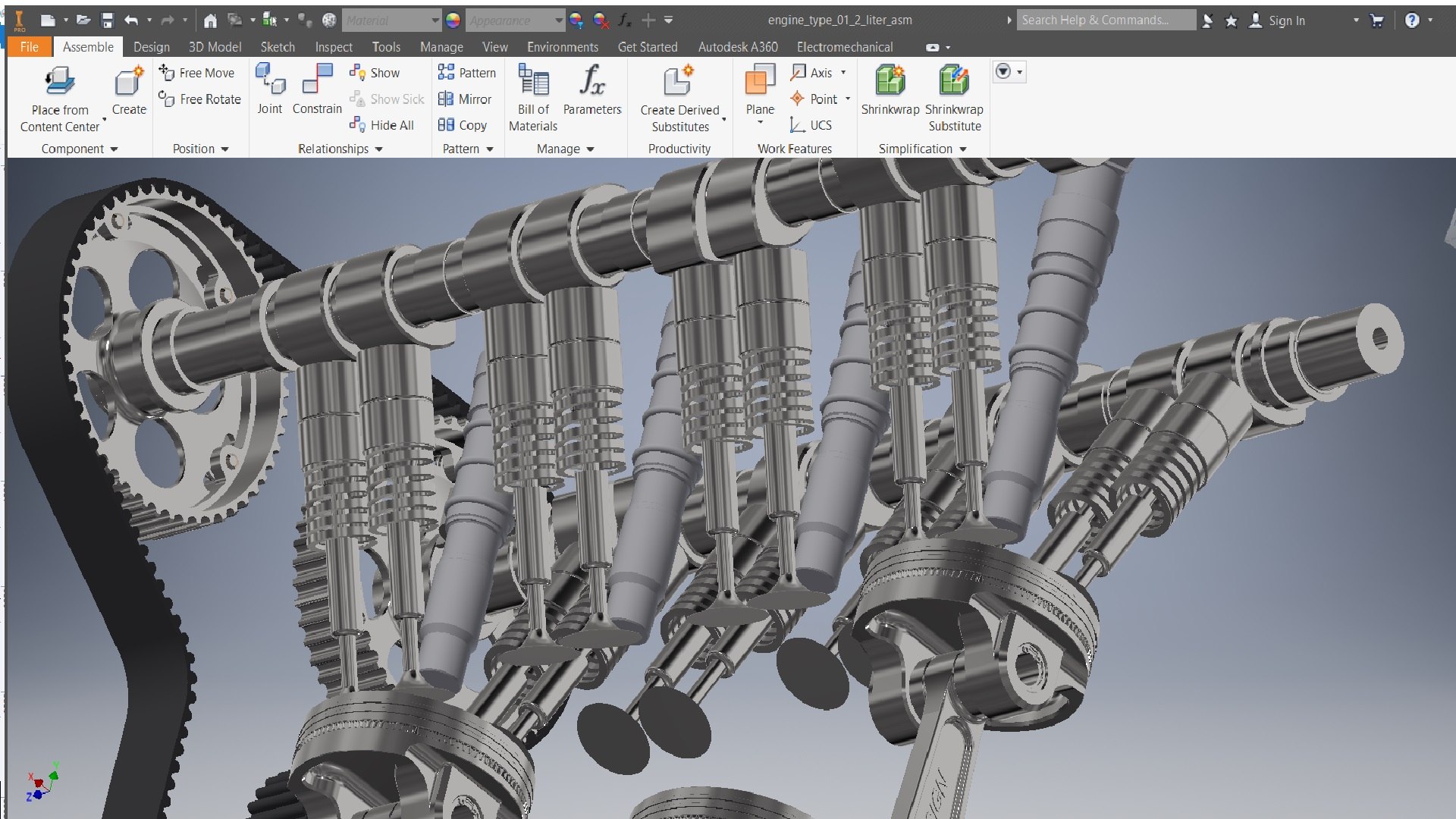The image size is (1456, 819).
Task: Click the Search Help & Commands field
Action: click(x=1106, y=20)
